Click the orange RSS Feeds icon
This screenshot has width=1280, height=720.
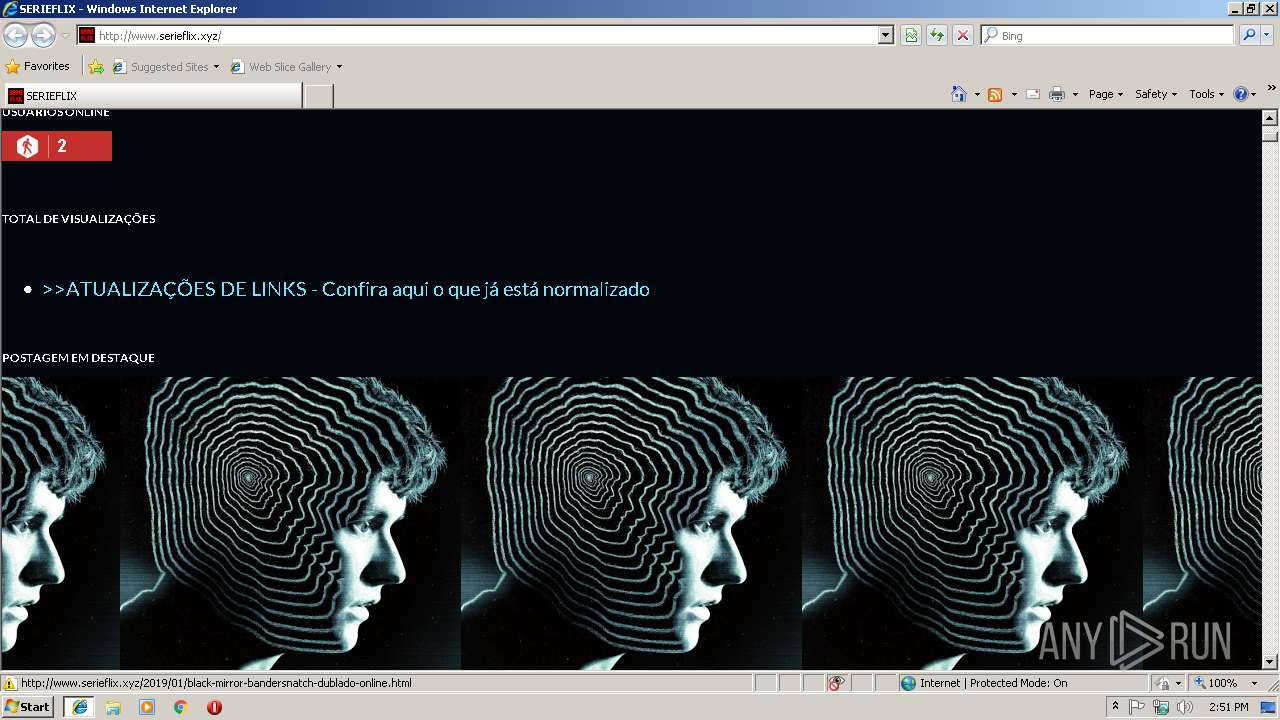[995, 94]
